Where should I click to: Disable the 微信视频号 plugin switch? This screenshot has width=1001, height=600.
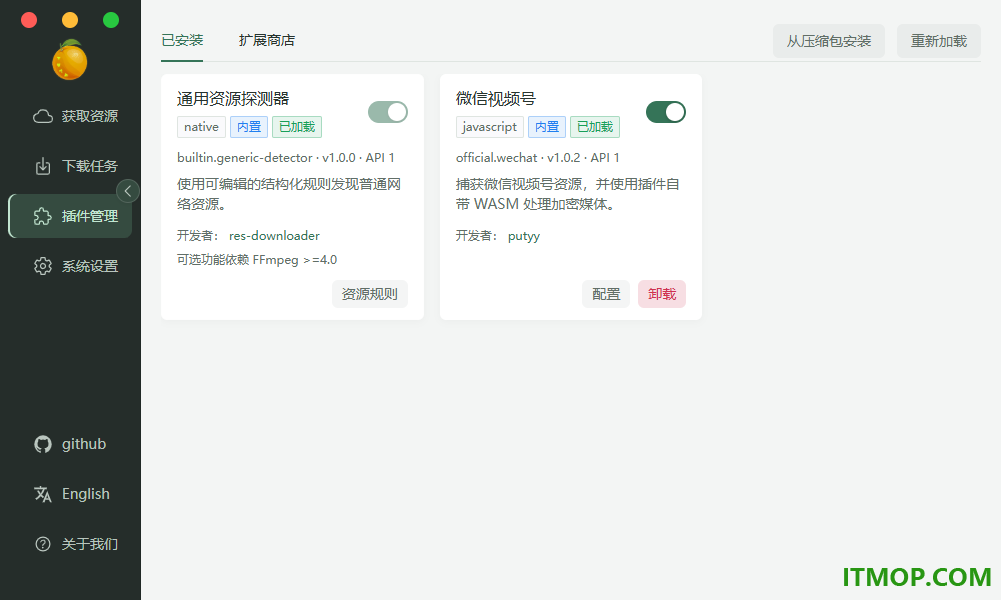[666, 112]
